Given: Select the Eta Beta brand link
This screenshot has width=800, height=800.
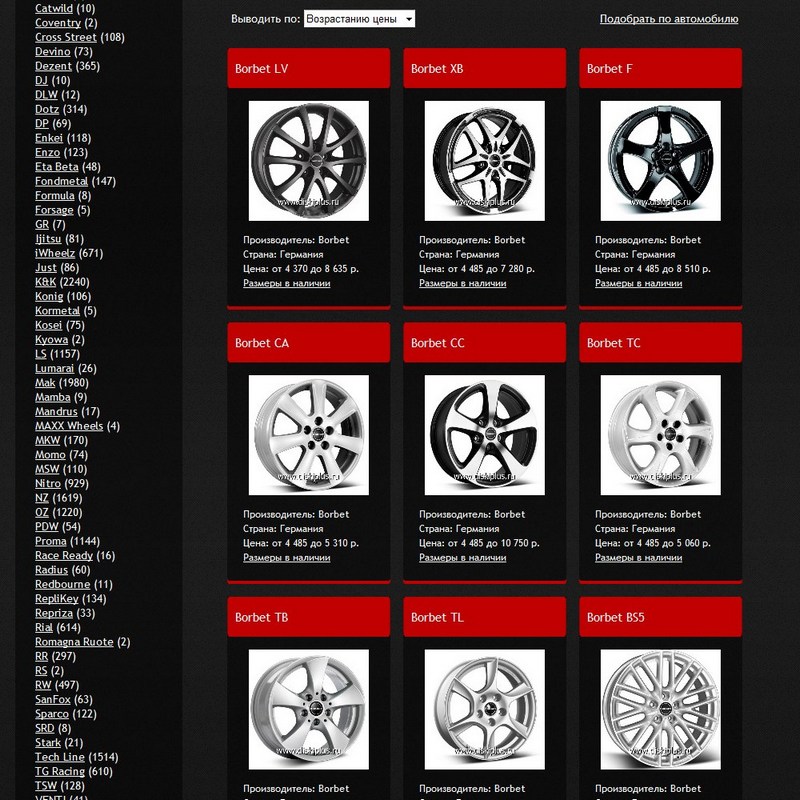Looking at the screenshot, I should [x=57, y=167].
